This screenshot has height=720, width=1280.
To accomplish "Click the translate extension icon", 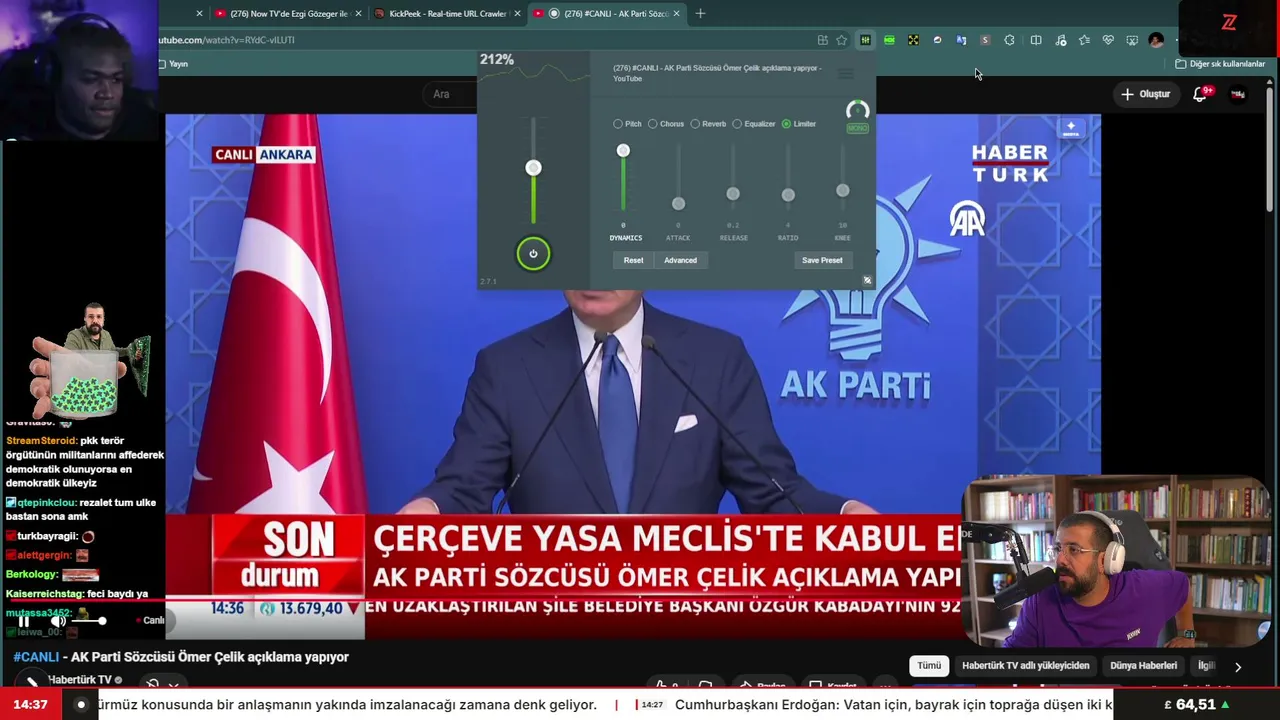I will pyautogui.click(x=961, y=40).
